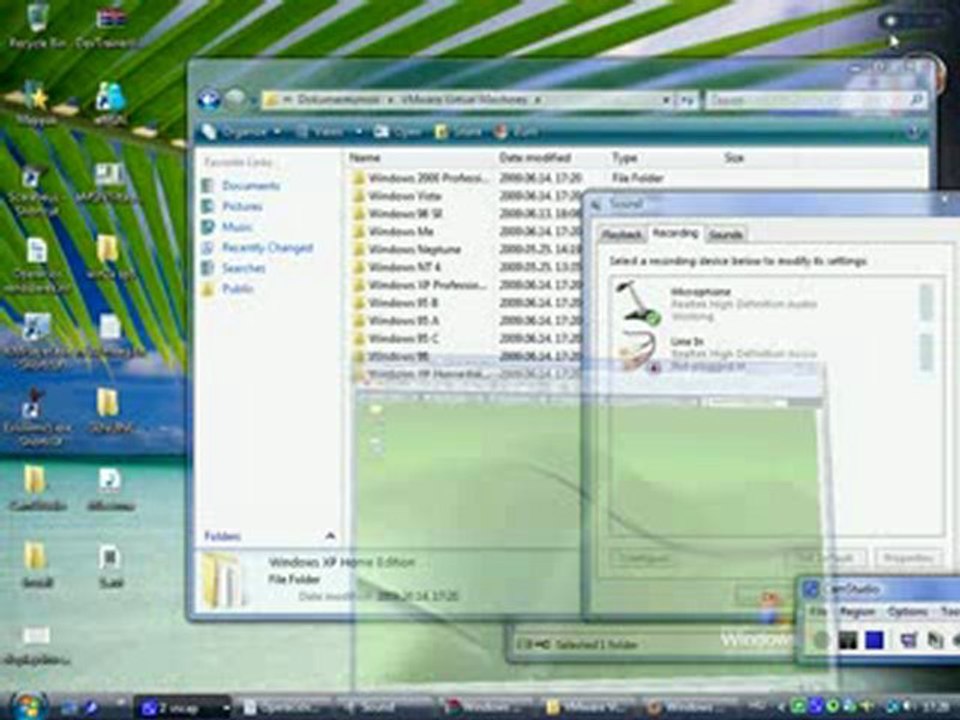Sort by the Date modified column header
This screenshot has width=960, height=720.
[x=553, y=158]
